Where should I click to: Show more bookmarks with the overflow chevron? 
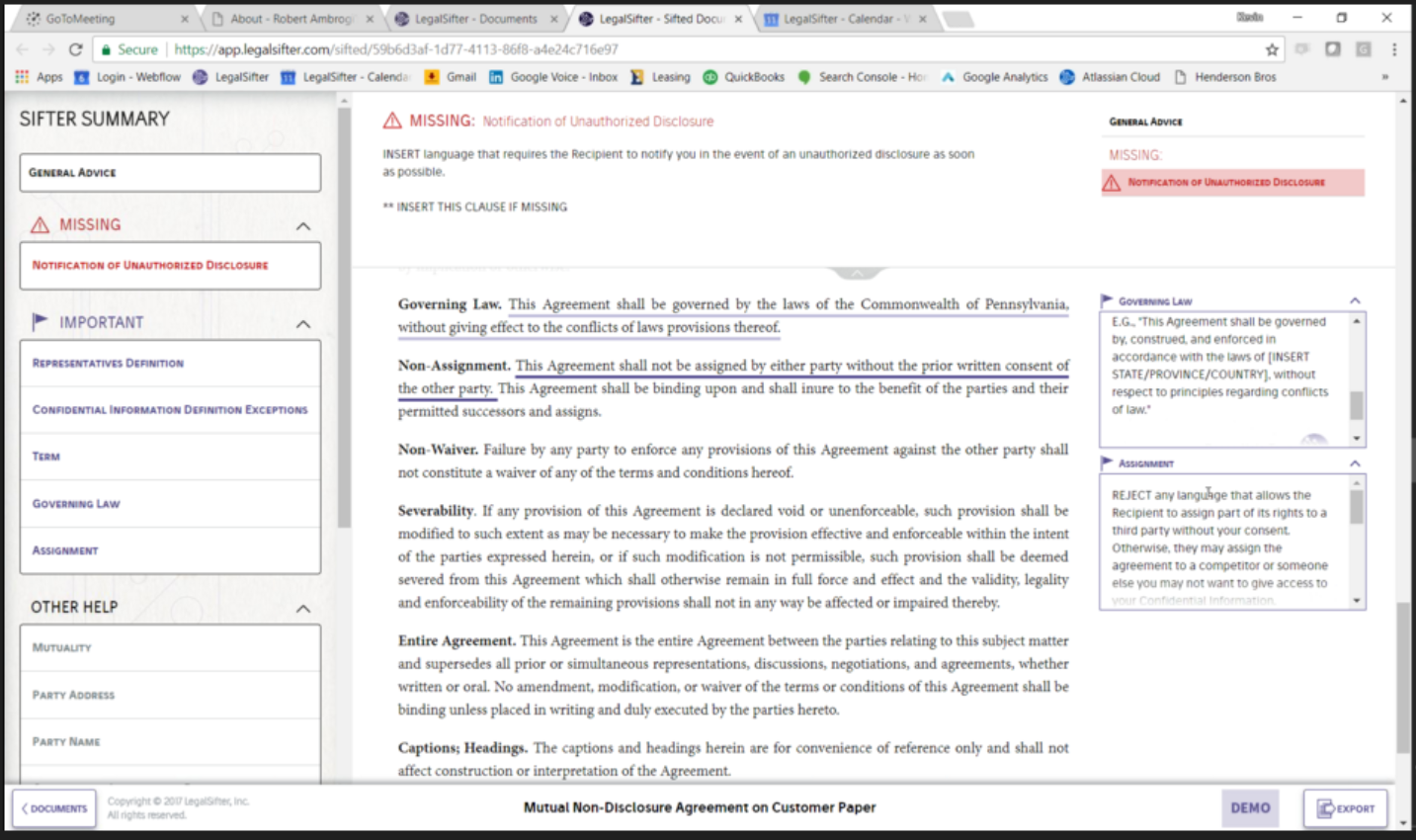pos(1384,77)
